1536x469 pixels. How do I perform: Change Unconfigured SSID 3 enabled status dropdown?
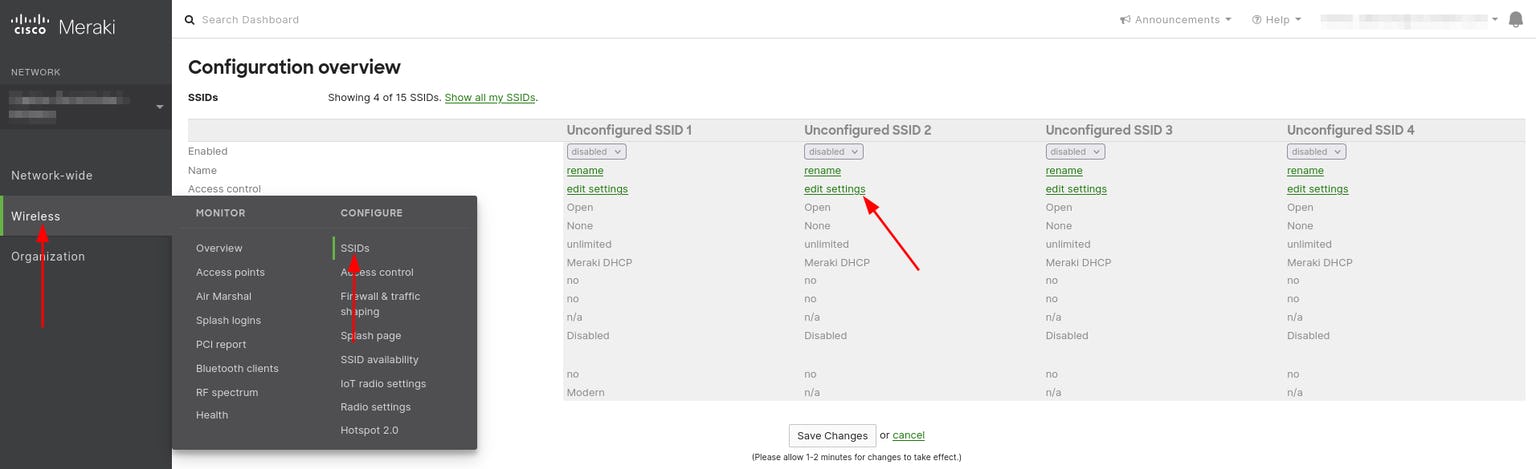tap(1075, 152)
